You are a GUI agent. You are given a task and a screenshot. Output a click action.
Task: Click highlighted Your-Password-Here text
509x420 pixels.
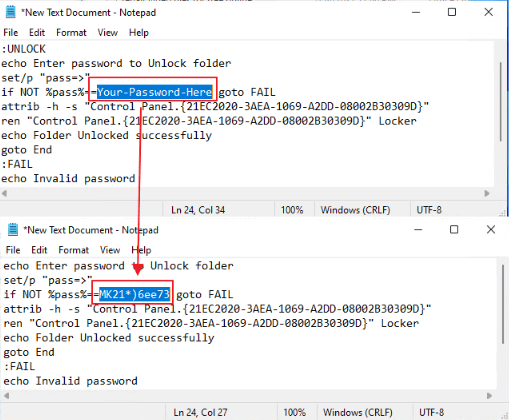tap(155, 92)
